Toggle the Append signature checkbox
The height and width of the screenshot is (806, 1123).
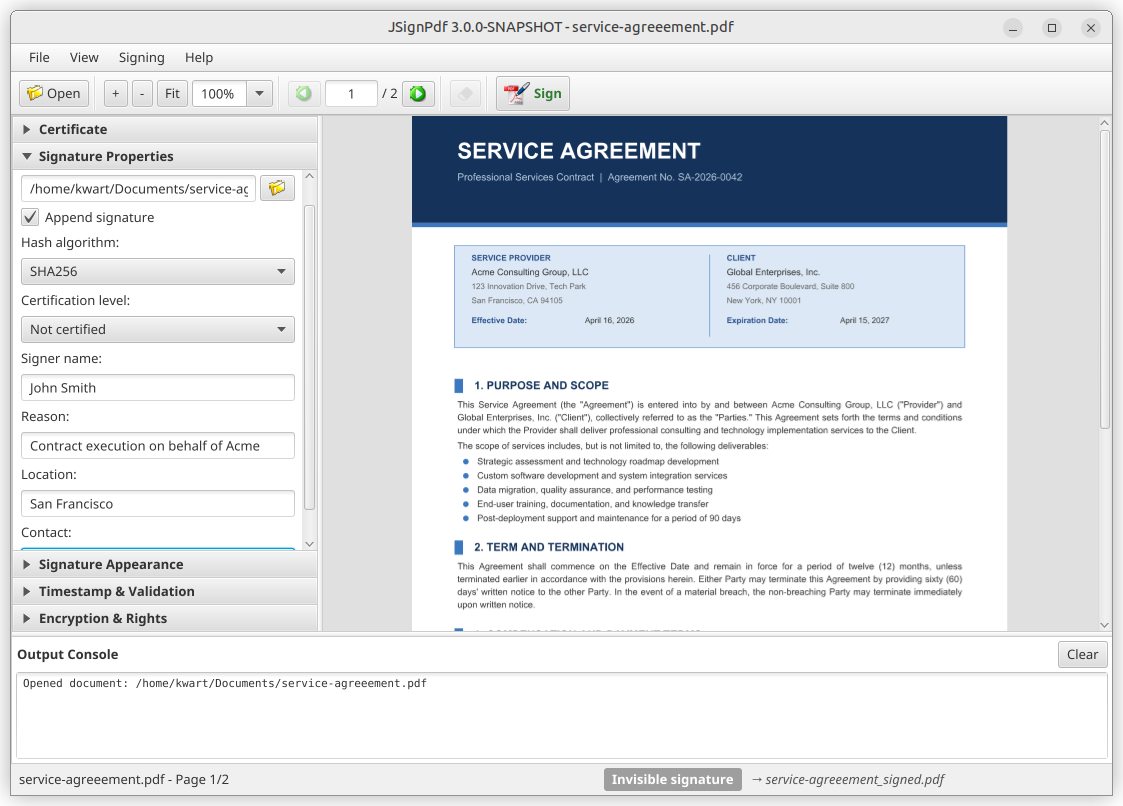pyautogui.click(x=31, y=217)
